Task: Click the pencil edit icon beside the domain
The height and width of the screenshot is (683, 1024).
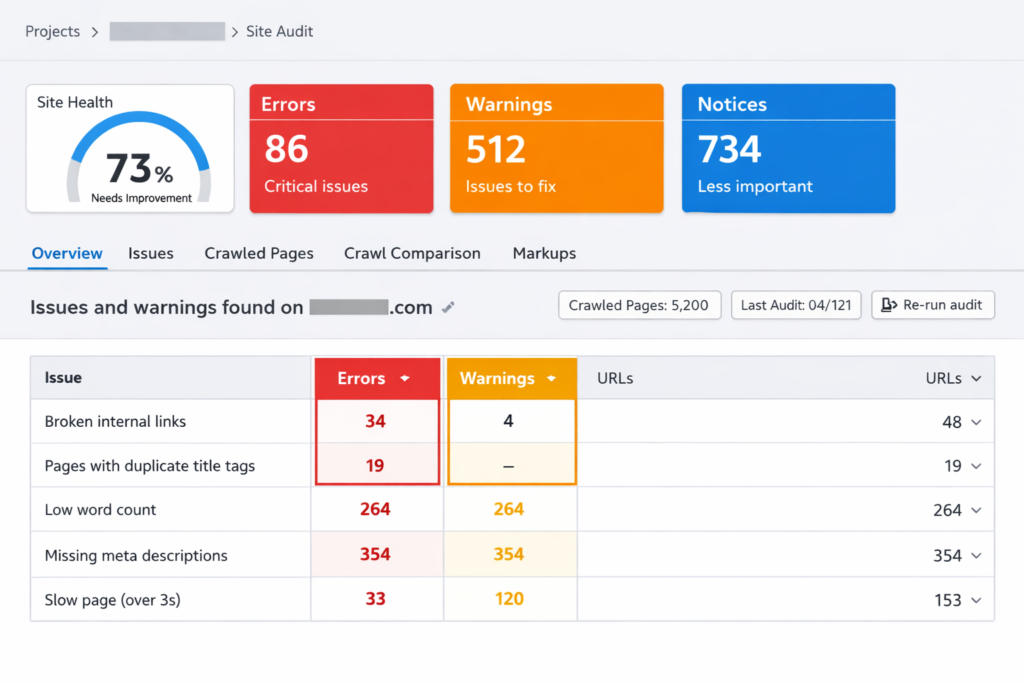Action: pos(448,307)
